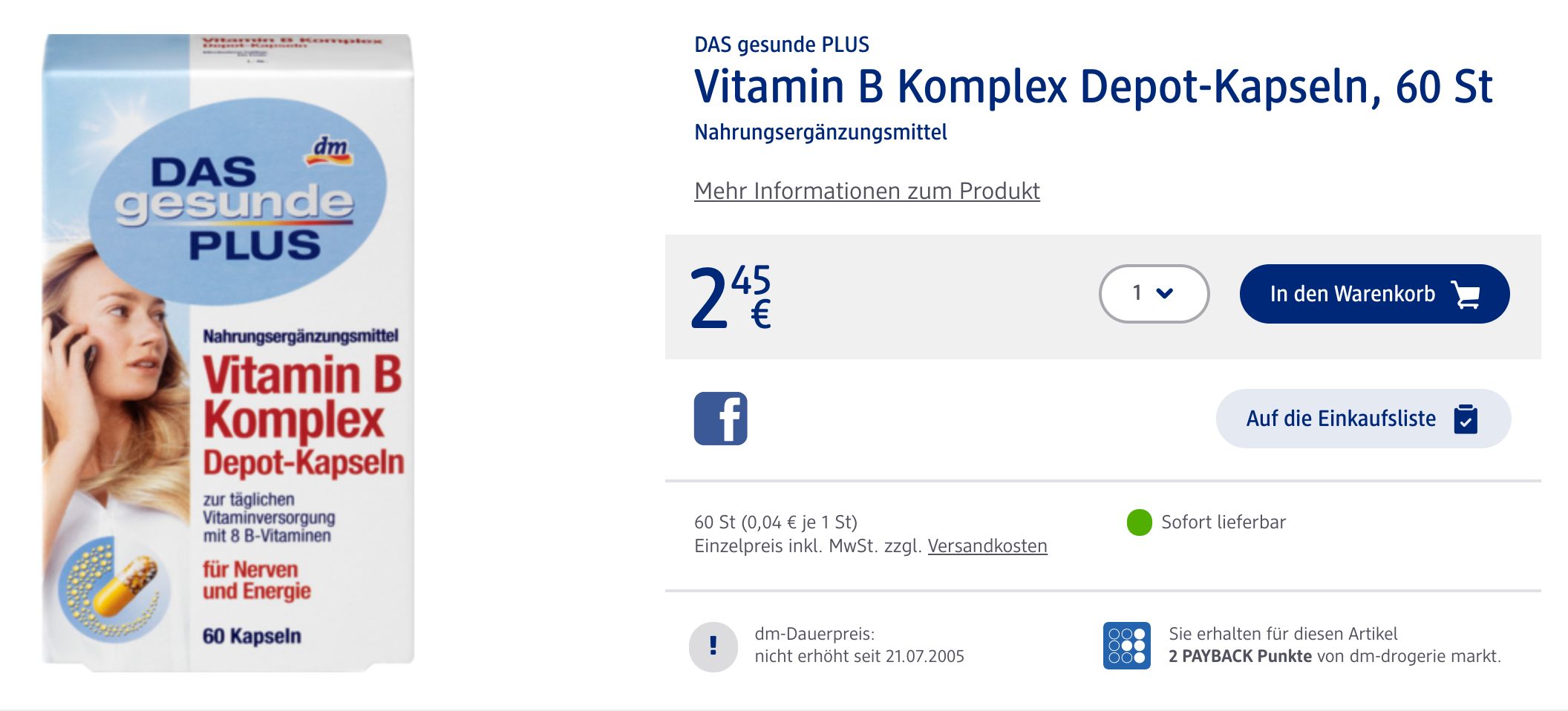
Task: Add product via In den Warenkorb
Action: pyautogui.click(x=1351, y=294)
